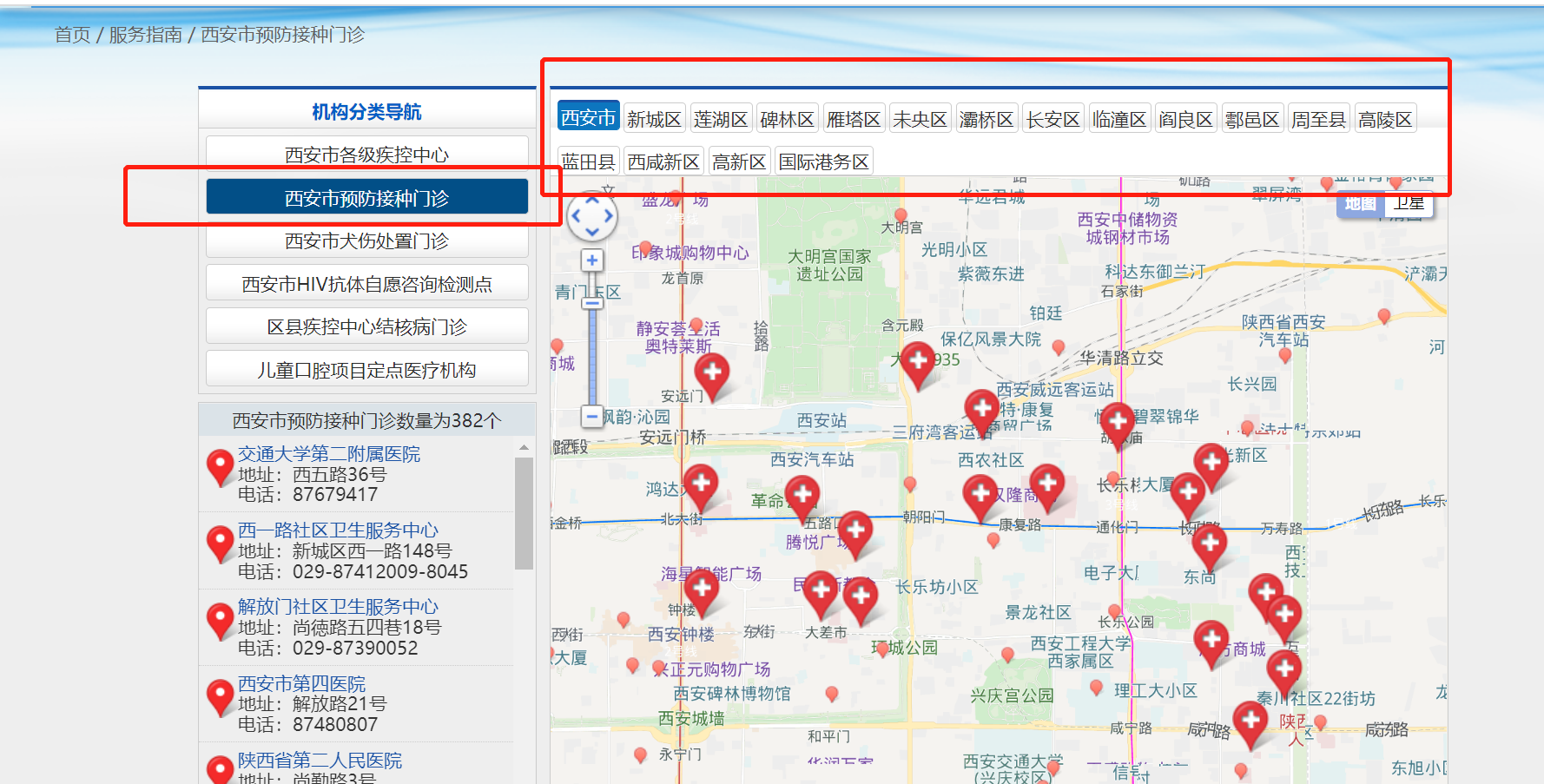Switch map to 卫星 satellite view
The height and width of the screenshot is (784, 1544).
[x=1409, y=203]
